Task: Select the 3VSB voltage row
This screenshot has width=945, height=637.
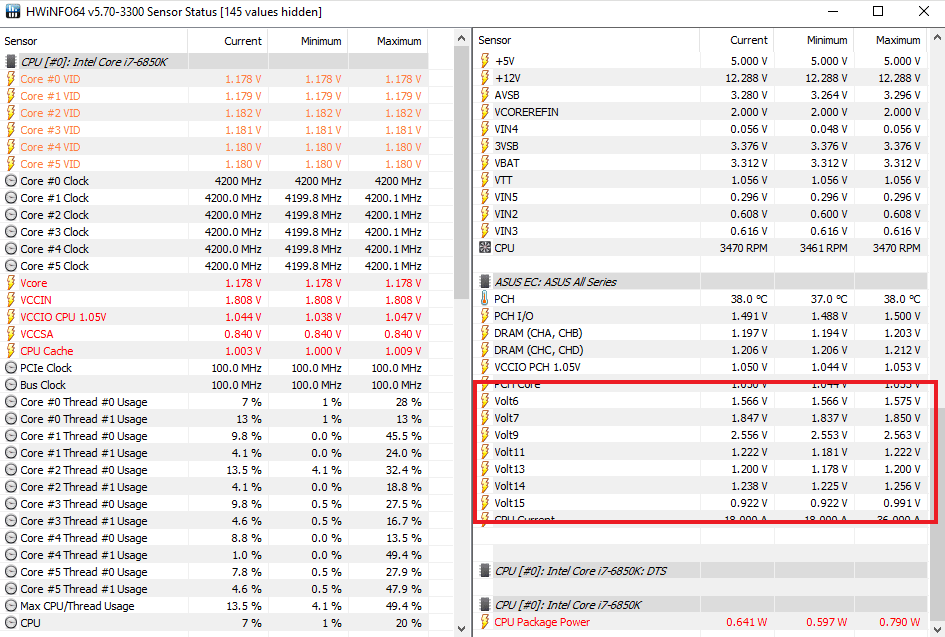Action: pyautogui.click(x=701, y=146)
